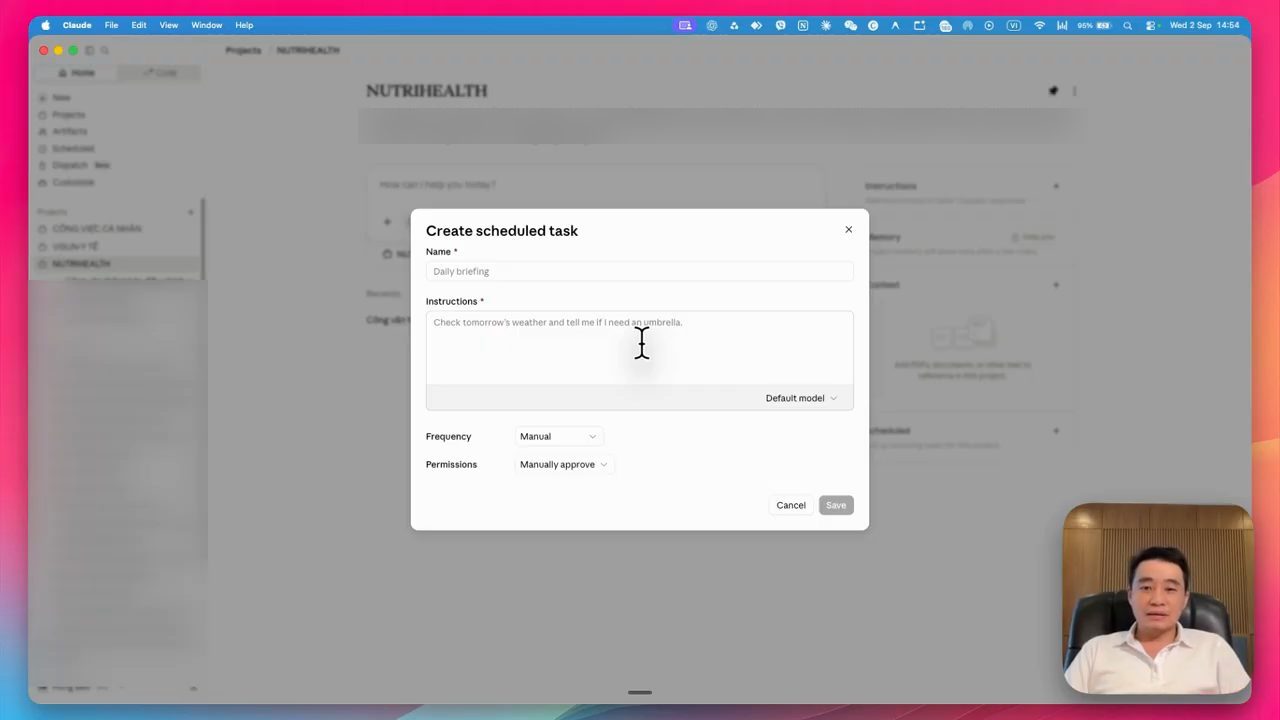Open the Frequency dropdown showing Manual
The width and height of the screenshot is (1280, 720).
point(558,436)
